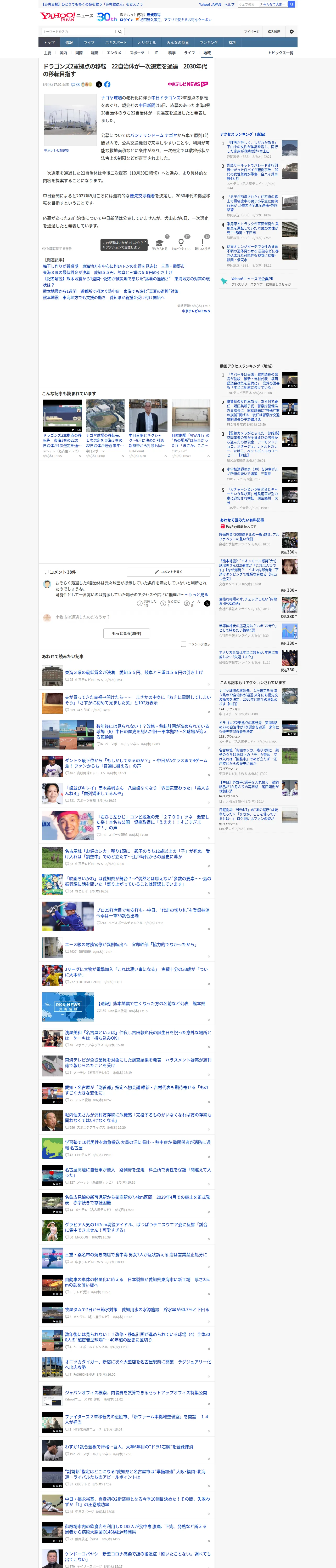React with わかりやすい lightbulb icon
The height and width of the screenshot is (1568, 336).
[x=181, y=242]
